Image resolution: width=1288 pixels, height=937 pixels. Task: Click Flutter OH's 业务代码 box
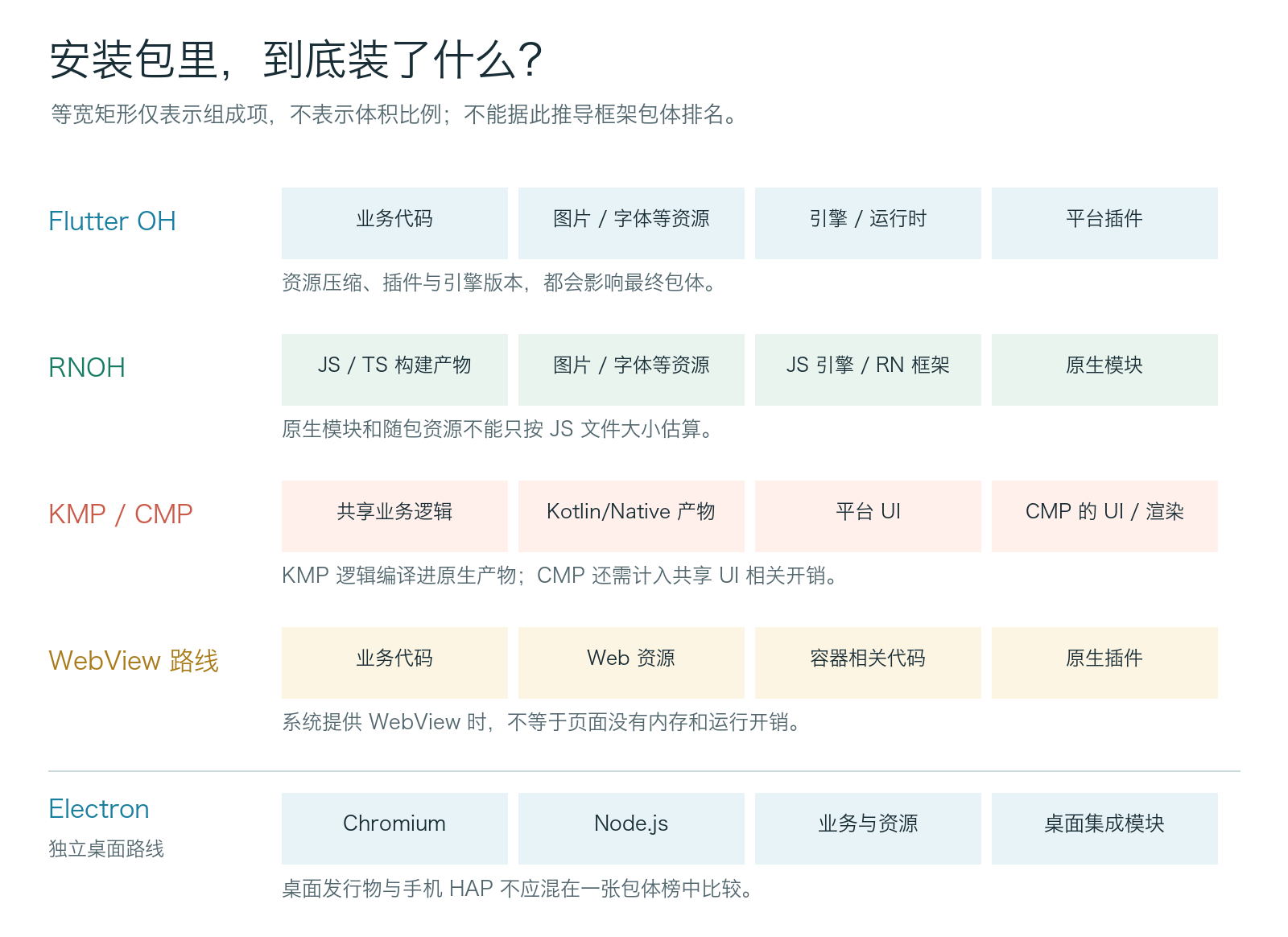pyautogui.click(x=394, y=223)
